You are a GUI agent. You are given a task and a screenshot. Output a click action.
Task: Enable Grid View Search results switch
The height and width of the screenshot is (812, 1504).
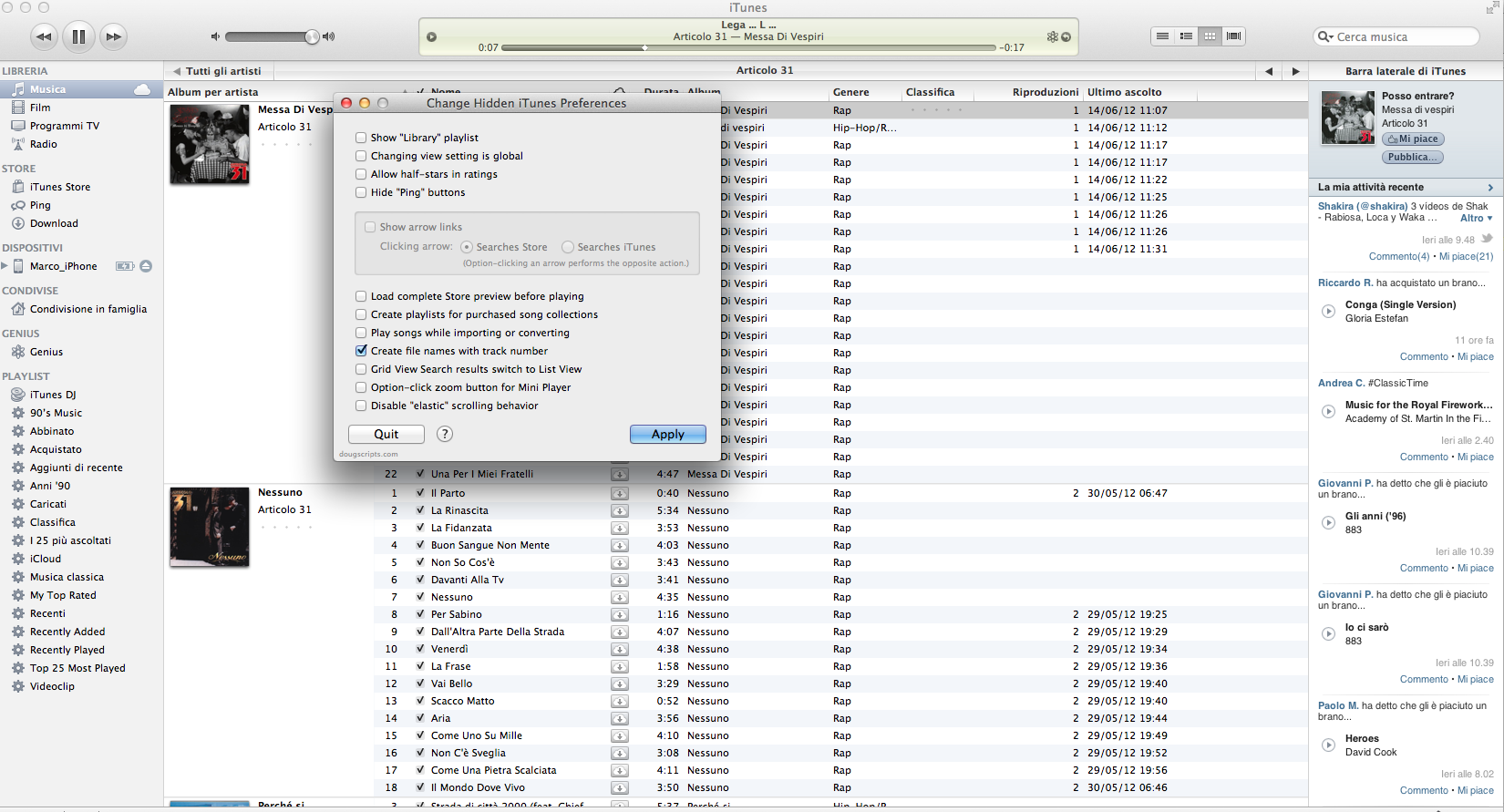(x=361, y=369)
